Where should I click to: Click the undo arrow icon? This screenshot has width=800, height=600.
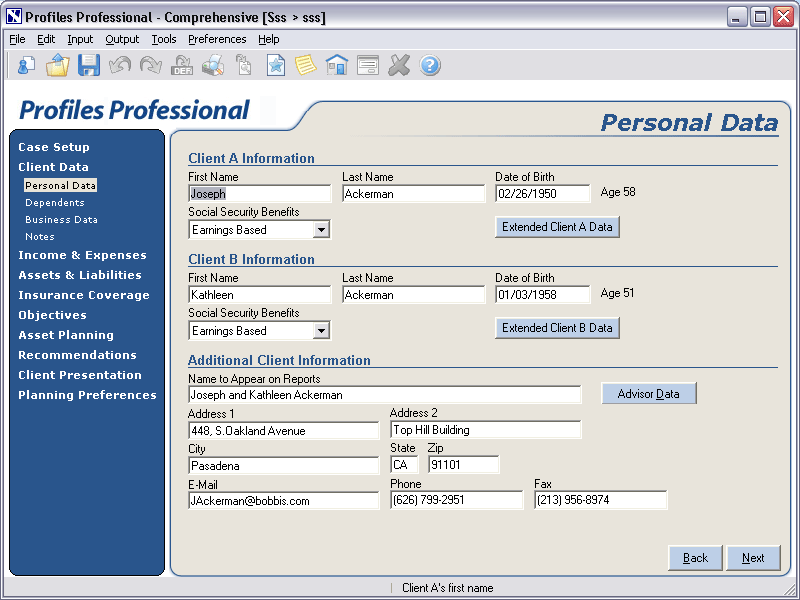point(120,65)
